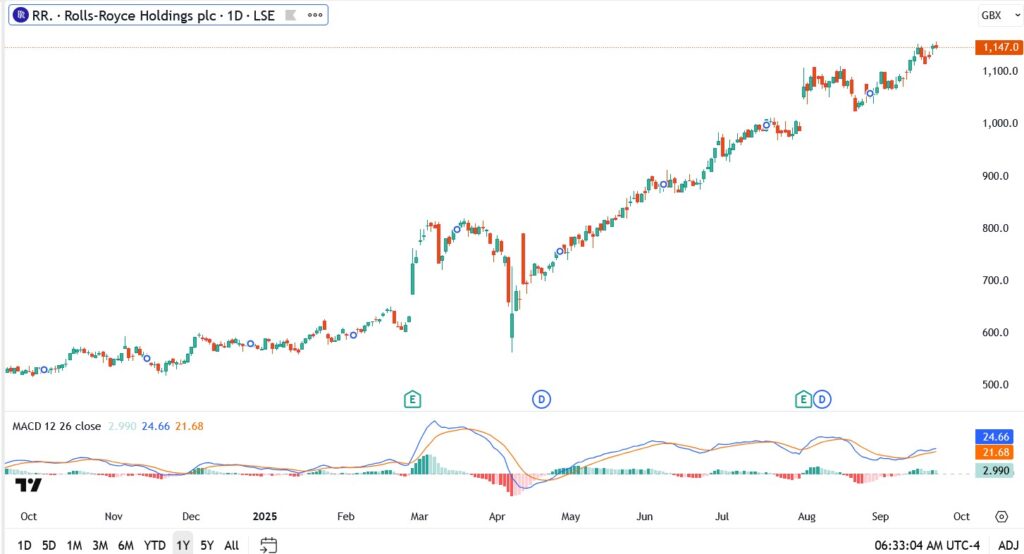Select the 1M time range
The width and height of the screenshot is (1024, 554).
74,545
